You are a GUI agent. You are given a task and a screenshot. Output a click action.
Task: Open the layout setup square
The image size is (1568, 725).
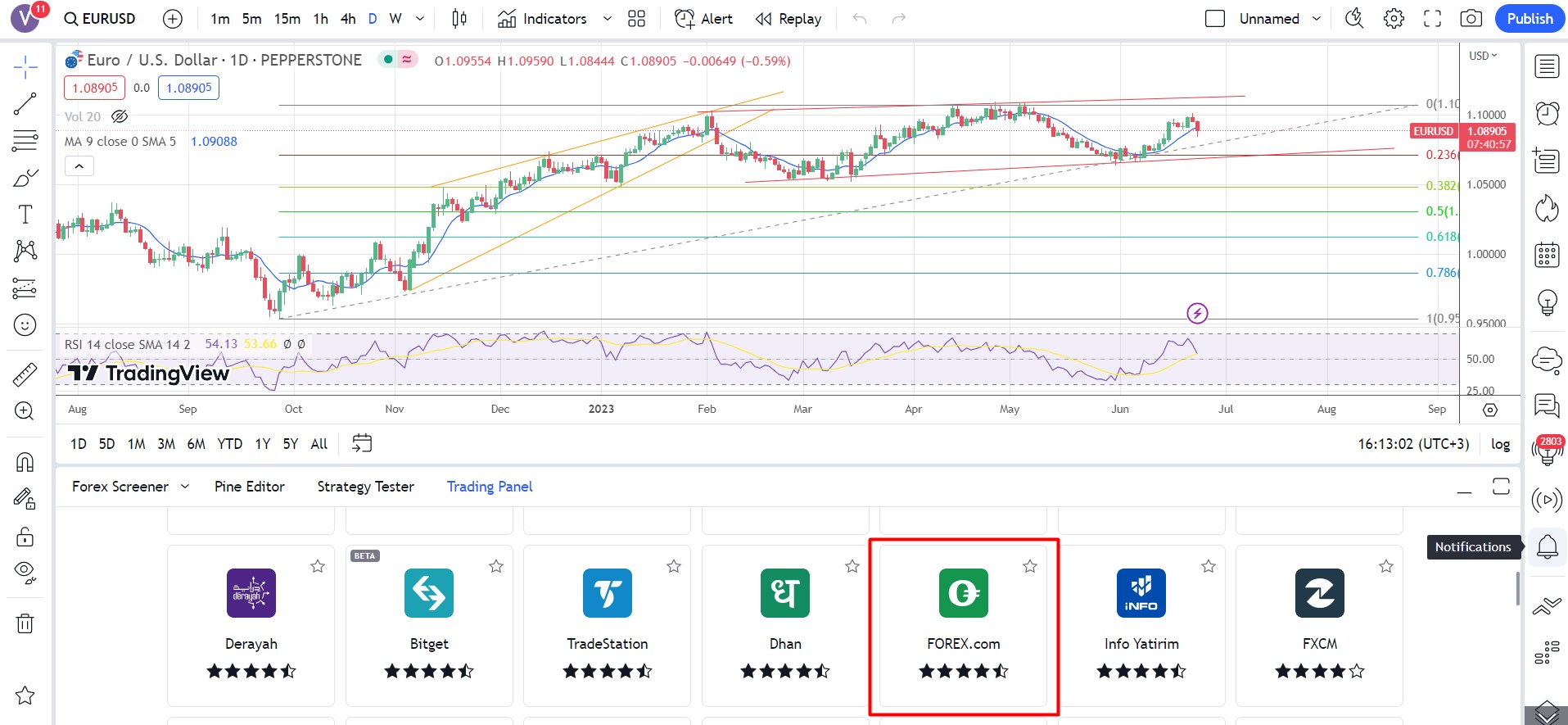[1215, 19]
